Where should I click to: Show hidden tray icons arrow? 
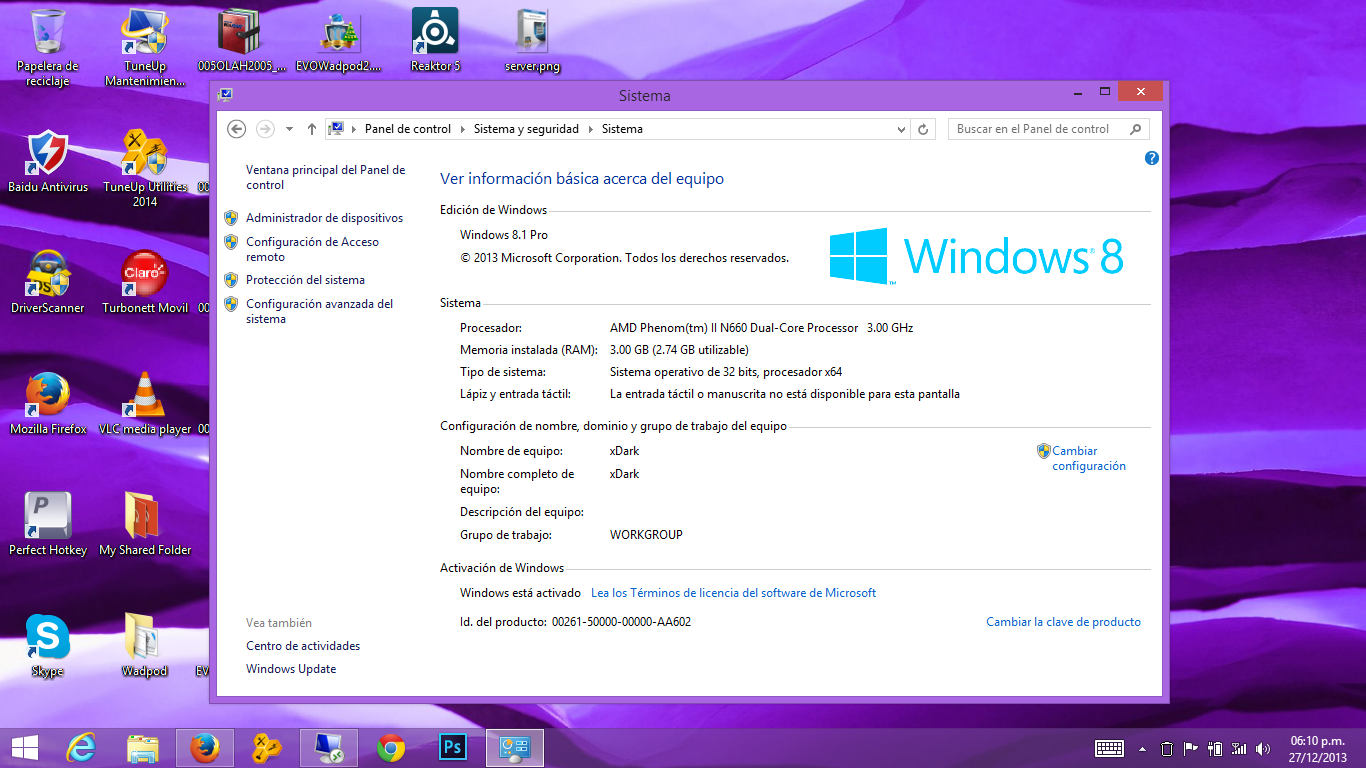1142,748
